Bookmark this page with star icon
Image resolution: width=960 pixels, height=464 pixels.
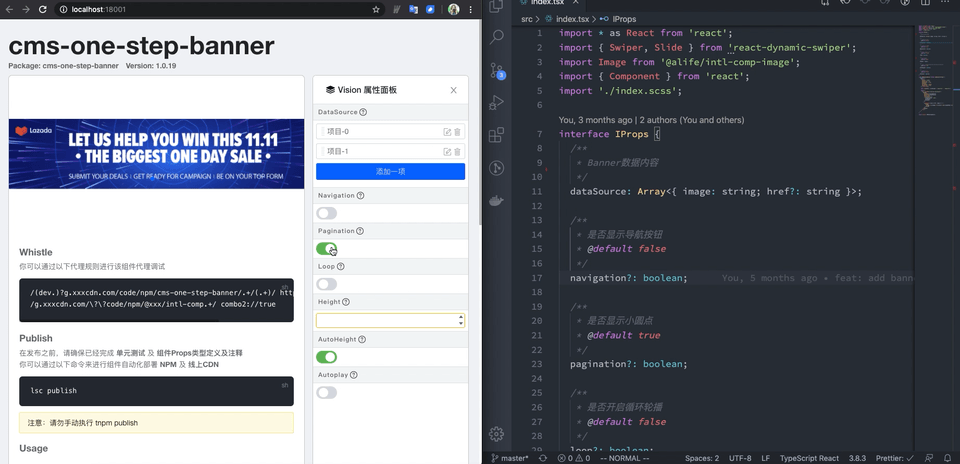(x=376, y=9)
